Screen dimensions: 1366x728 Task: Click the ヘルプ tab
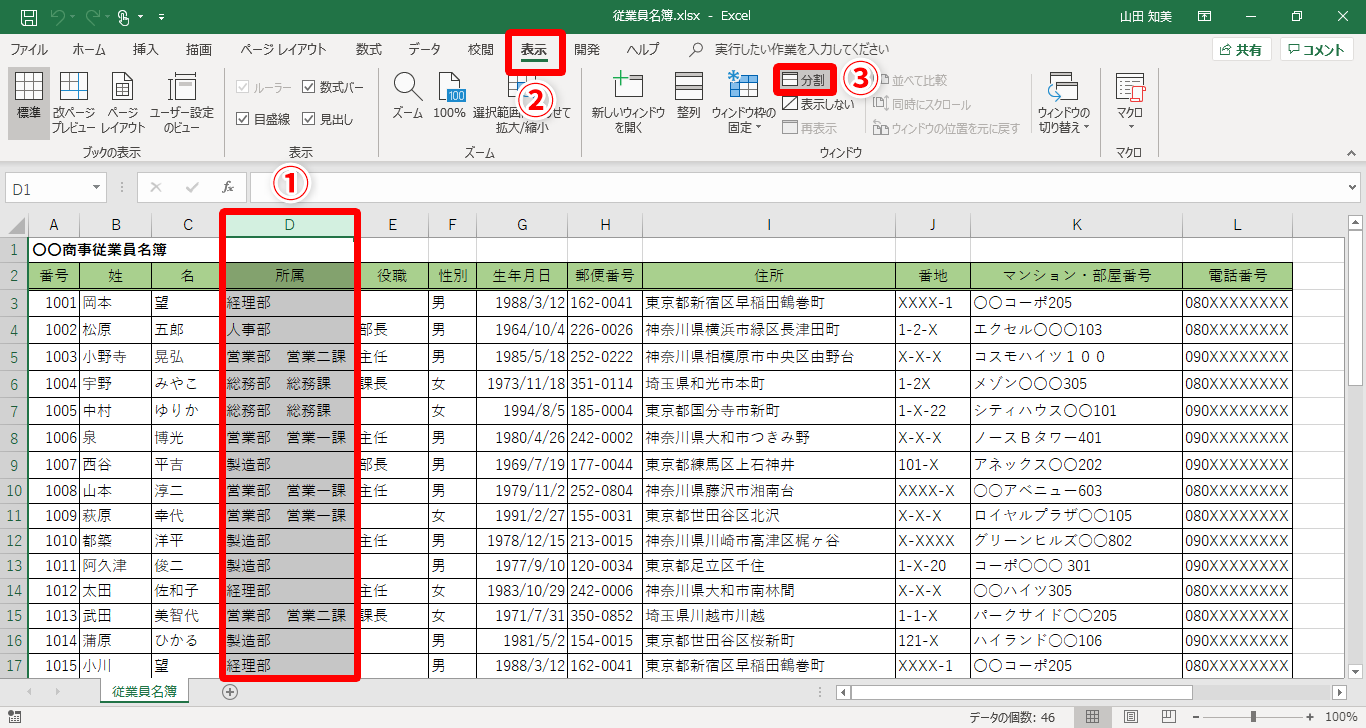[643, 49]
